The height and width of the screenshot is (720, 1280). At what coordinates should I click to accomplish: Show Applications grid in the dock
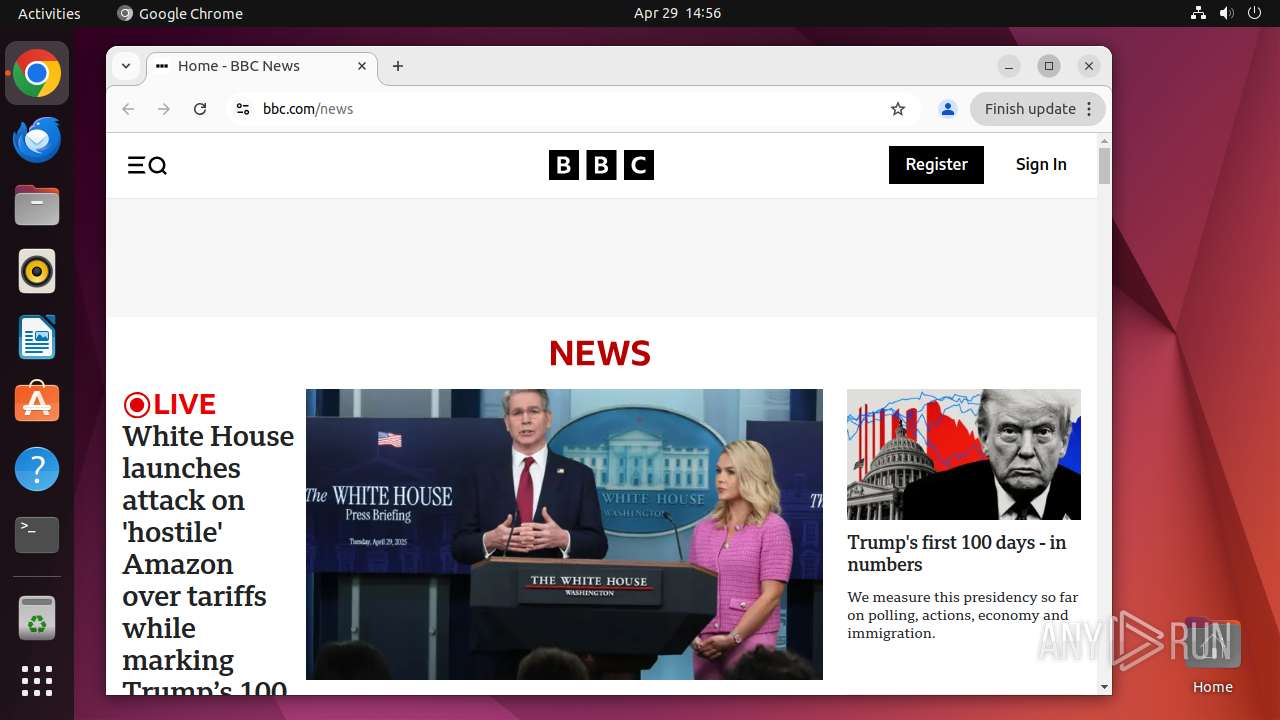pyautogui.click(x=37, y=681)
